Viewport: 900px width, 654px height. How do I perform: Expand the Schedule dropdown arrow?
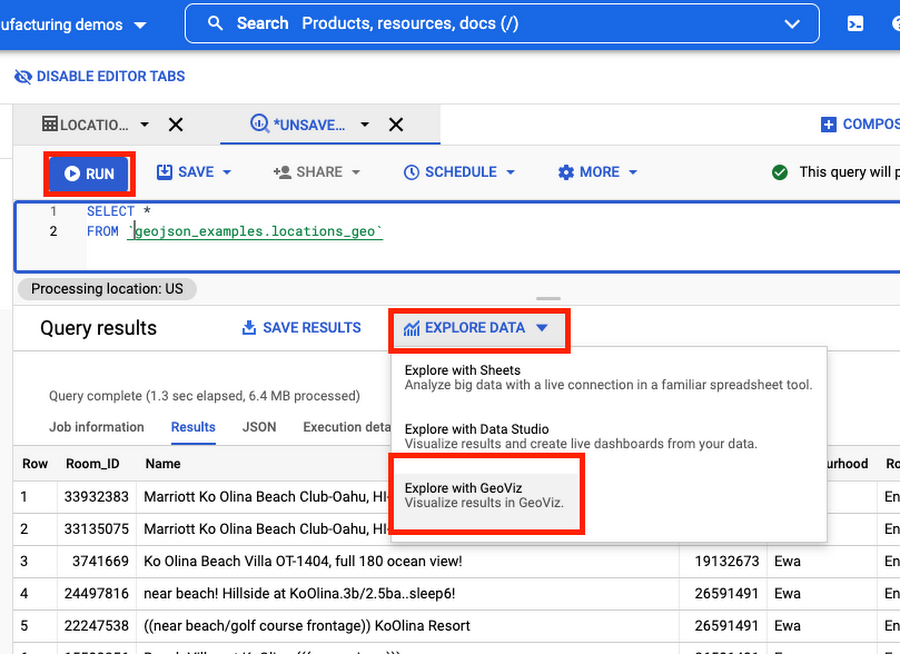coord(510,172)
